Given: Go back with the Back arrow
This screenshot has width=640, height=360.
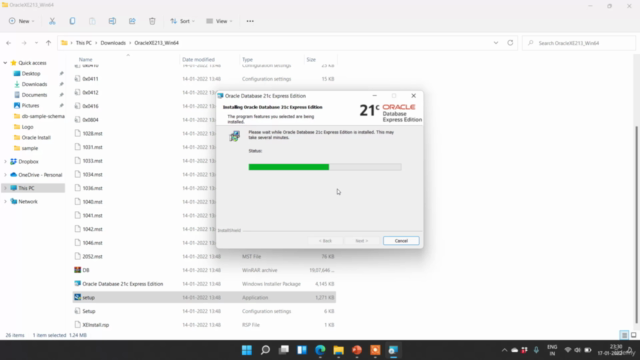Looking at the screenshot, I should [9, 43].
